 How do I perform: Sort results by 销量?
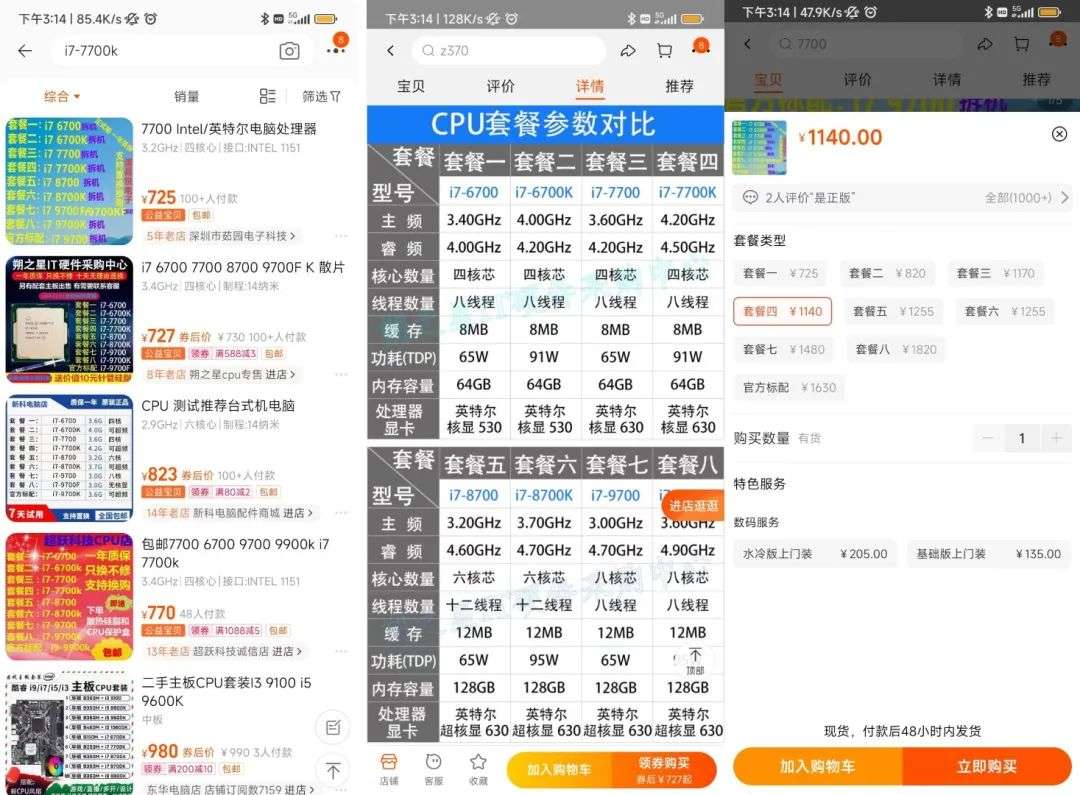click(x=186, y=96)
